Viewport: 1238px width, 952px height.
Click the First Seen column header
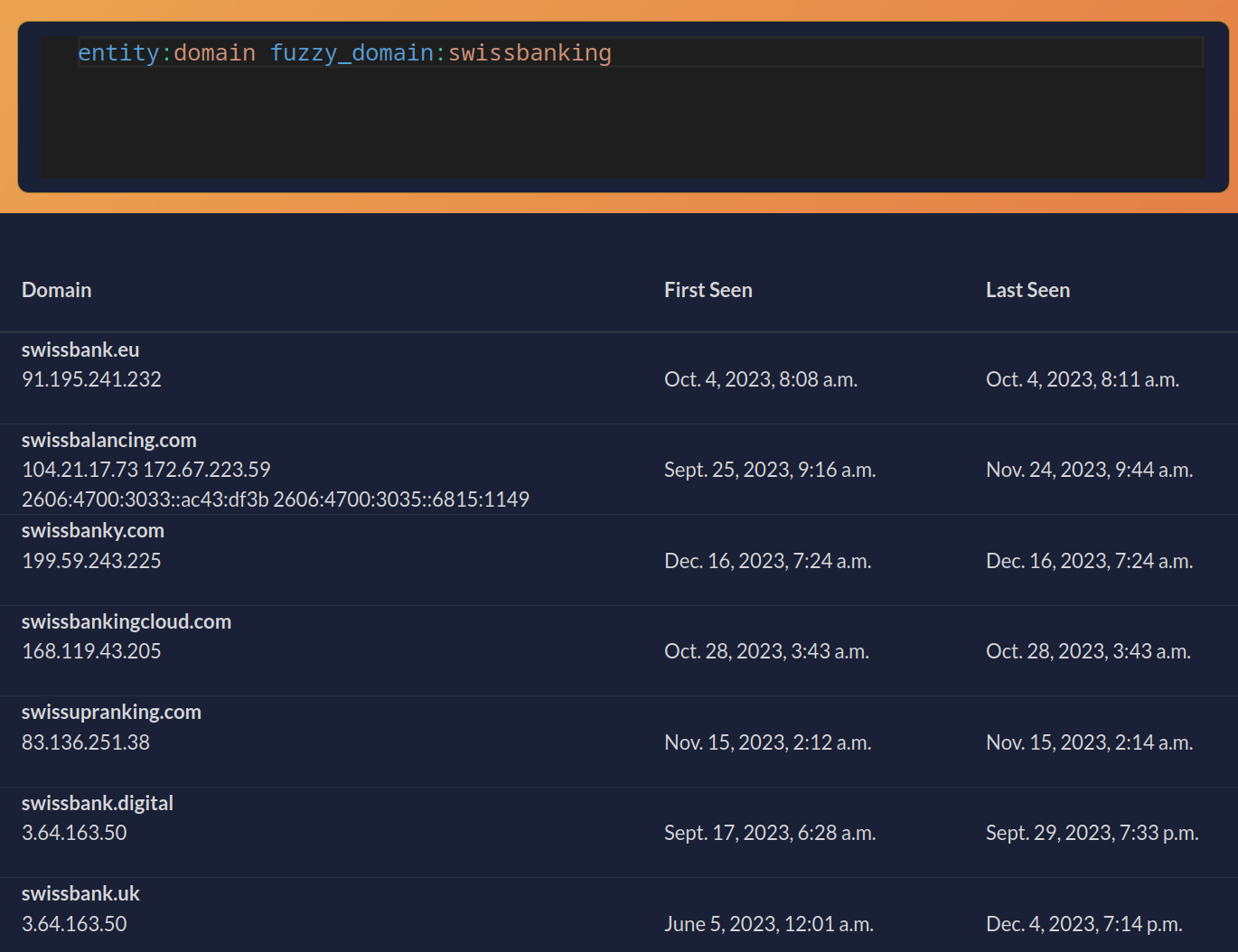[x=708, y=290]
